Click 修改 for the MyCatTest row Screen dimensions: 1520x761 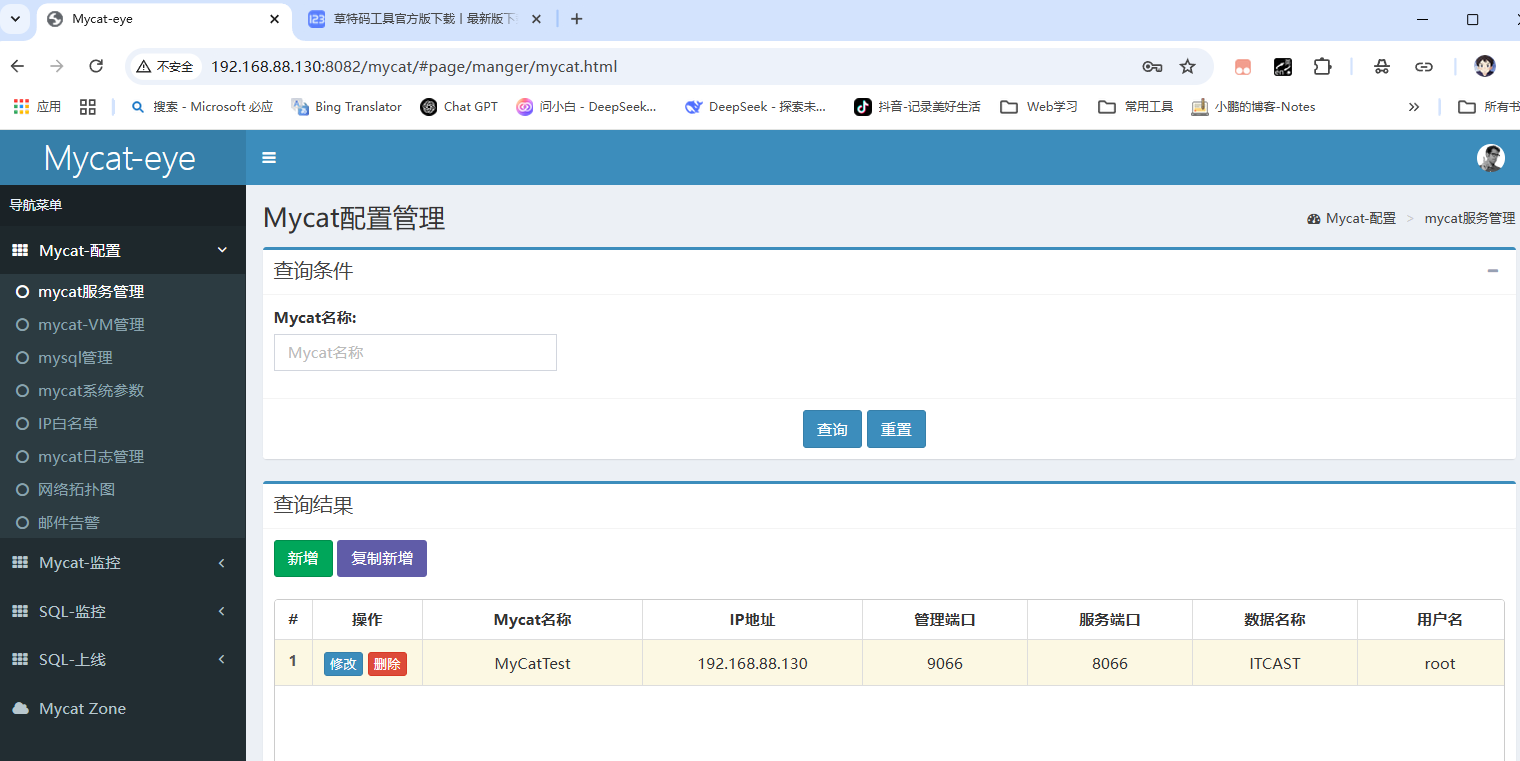point(343,664)
